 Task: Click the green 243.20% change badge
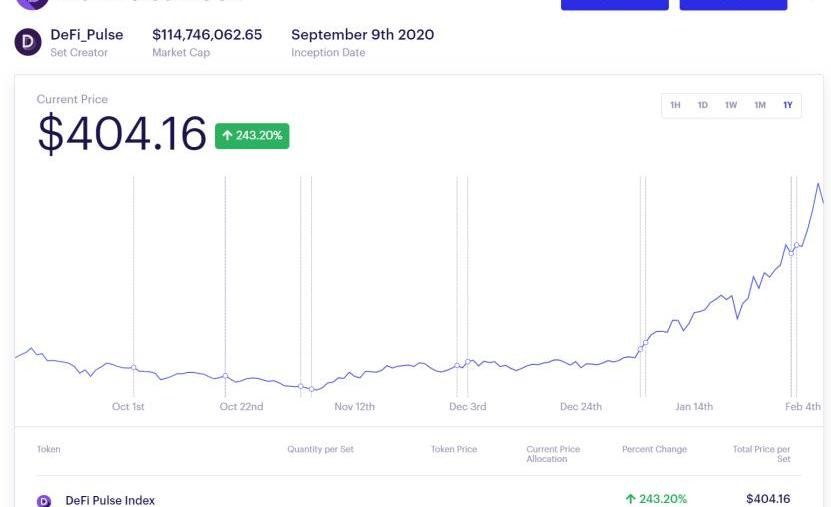pos(252,136)
